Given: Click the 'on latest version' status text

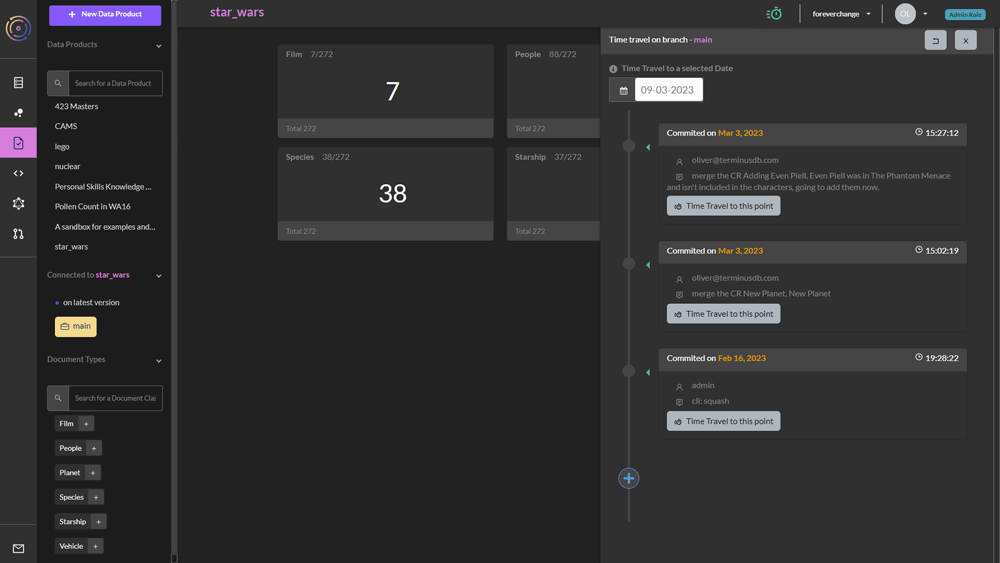Looking at the screenshot, I should tap(91, 303).
